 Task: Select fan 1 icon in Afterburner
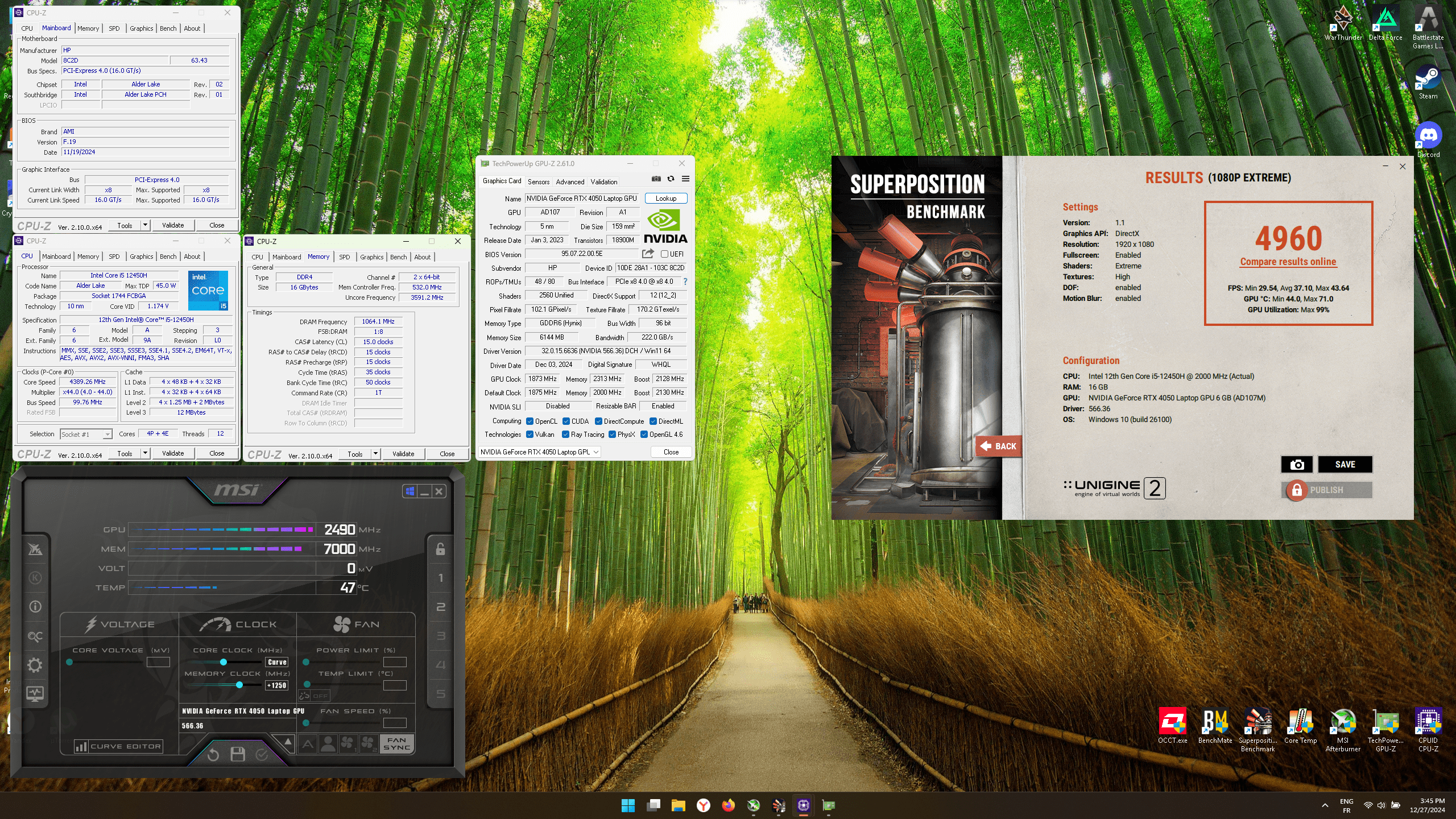pos(348,744)
